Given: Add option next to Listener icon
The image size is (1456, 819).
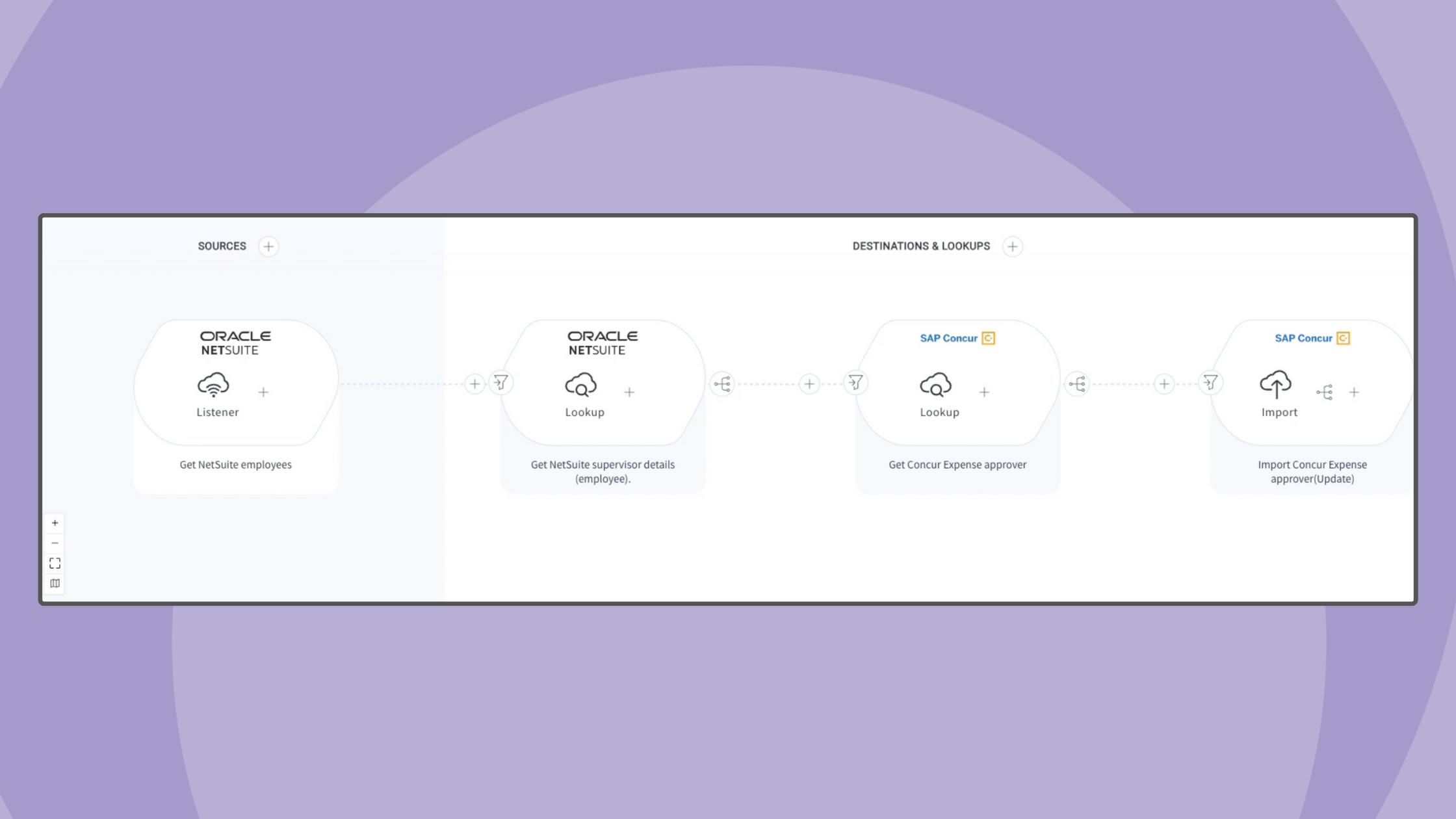Looking at the screenshot, I should [263, 392].
